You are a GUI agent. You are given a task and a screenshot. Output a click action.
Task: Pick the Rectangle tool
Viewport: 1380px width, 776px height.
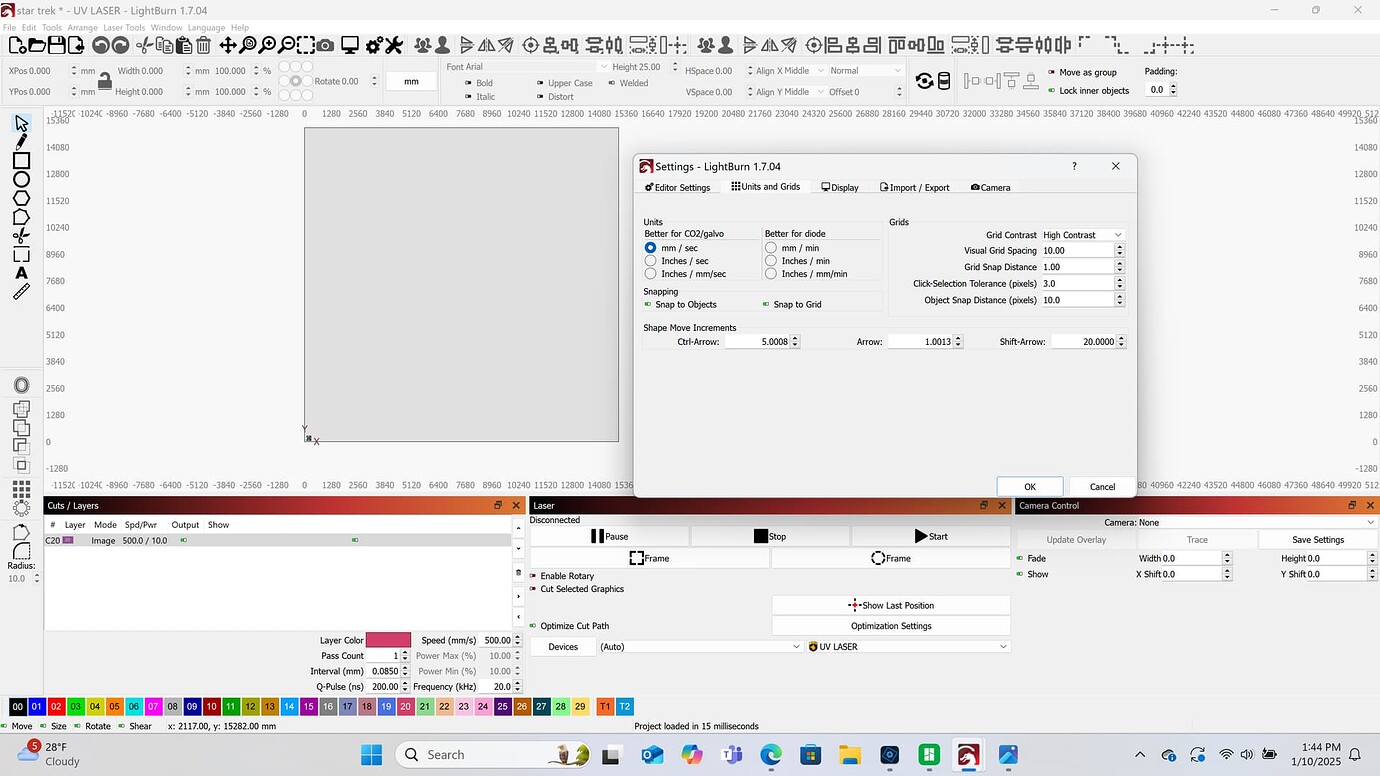click(22, 160)
